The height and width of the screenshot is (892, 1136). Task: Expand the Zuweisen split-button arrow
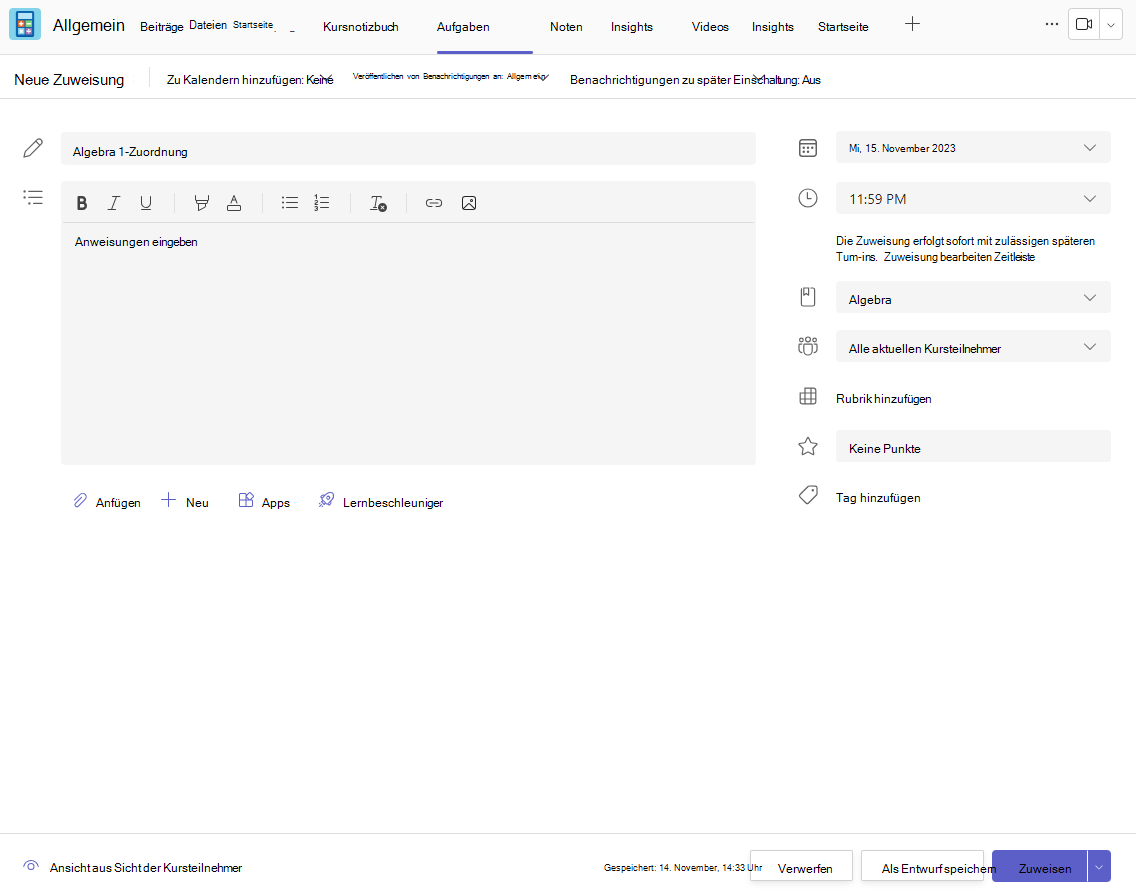click(x=1099, y=867)
